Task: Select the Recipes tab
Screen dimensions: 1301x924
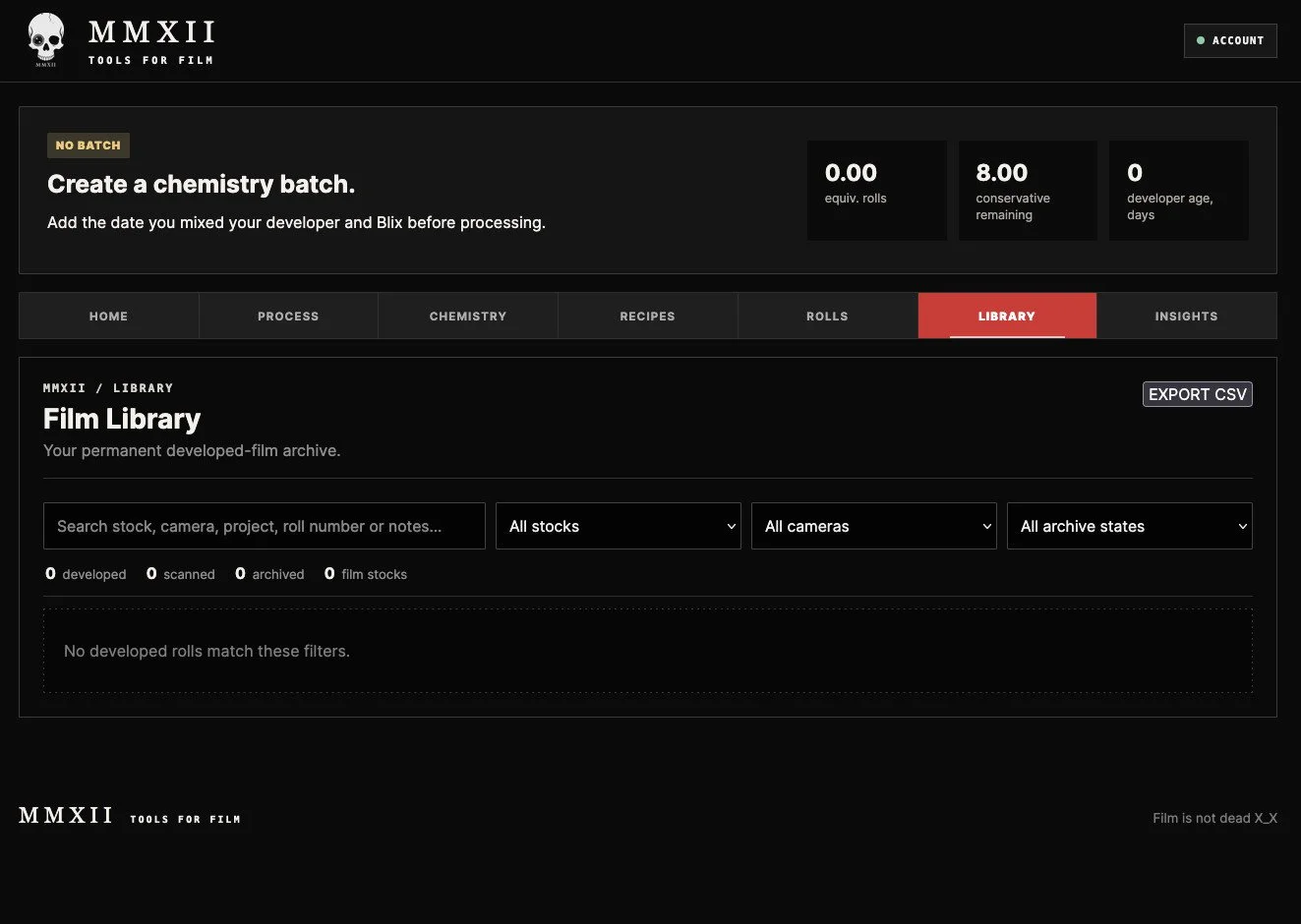Action: click(x=647, y=316)
